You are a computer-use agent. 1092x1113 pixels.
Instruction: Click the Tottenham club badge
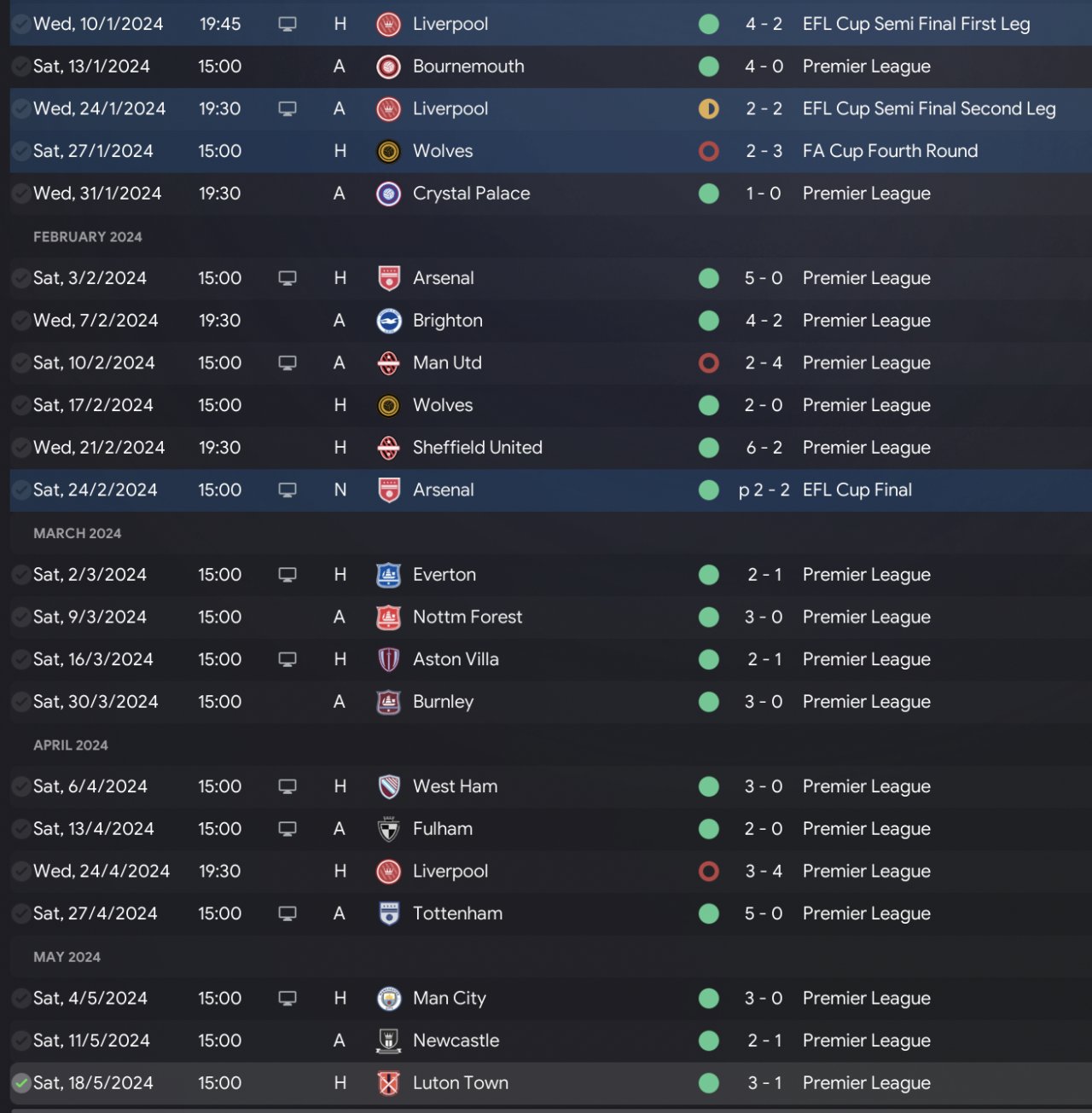pyautogui.click(x=388, y=913)
